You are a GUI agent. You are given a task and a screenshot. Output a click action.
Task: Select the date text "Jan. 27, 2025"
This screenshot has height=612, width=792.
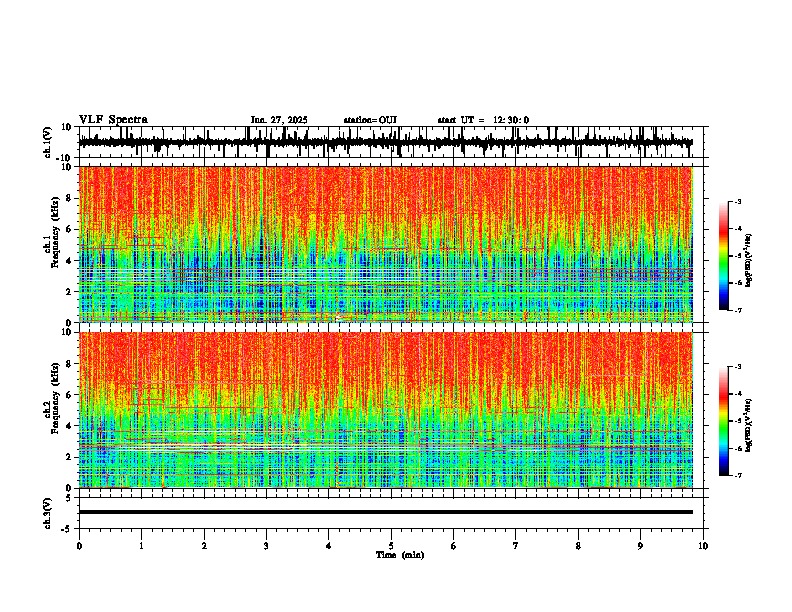279,120
